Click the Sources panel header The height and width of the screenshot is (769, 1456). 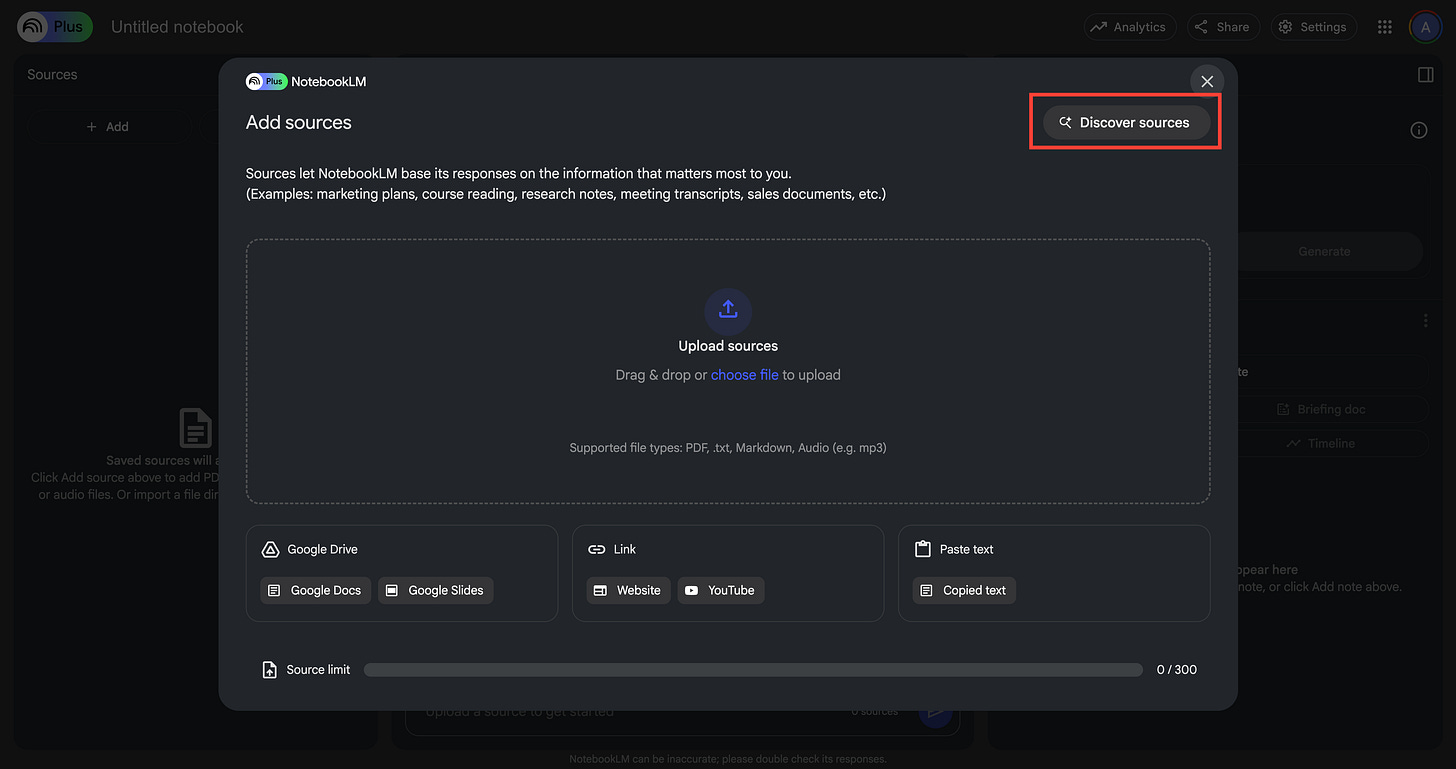point(52,75)
